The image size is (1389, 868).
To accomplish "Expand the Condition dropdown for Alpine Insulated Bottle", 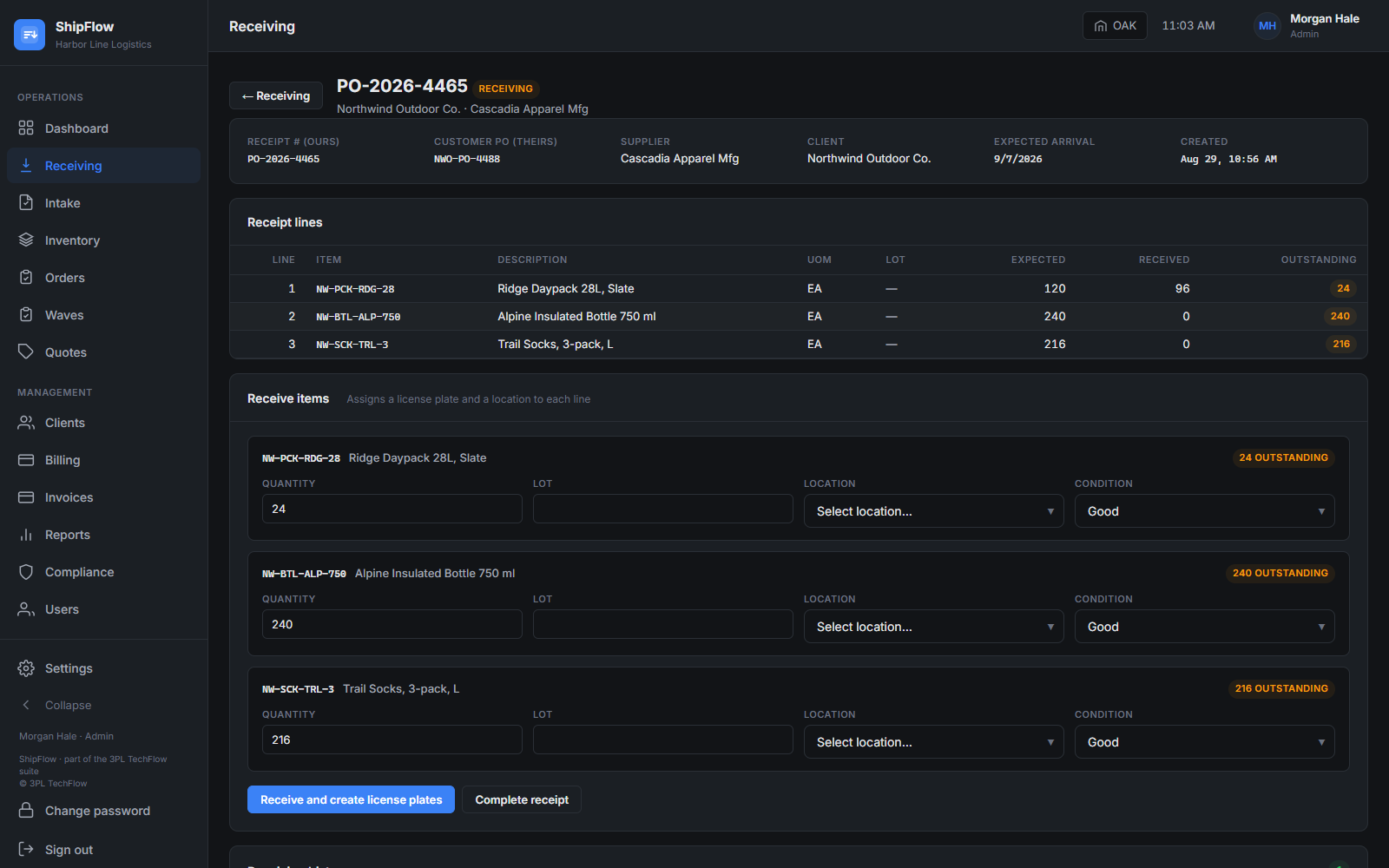I will 1205,627.
